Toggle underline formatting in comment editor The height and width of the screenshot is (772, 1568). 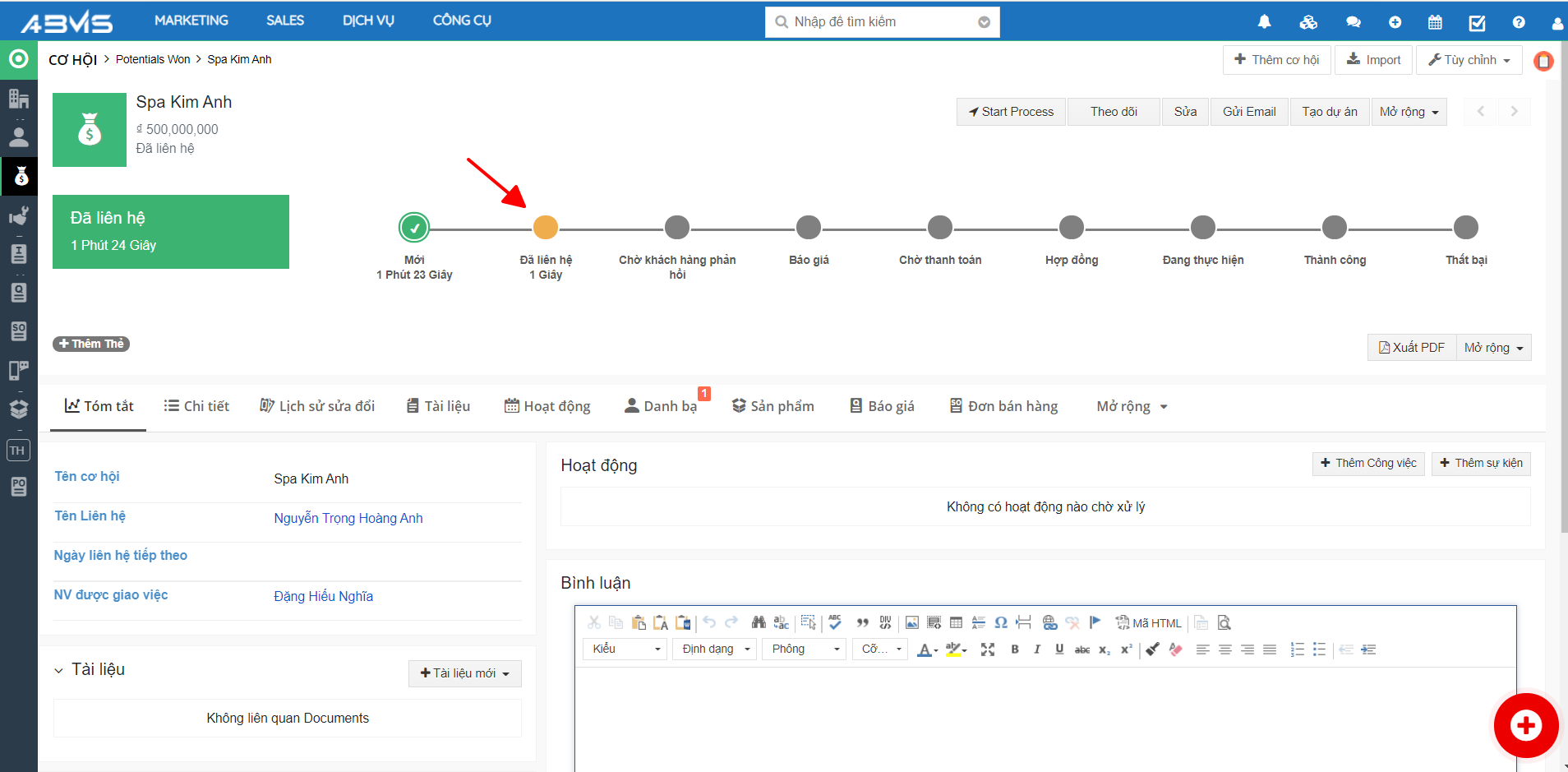[x=1059, y=649]
